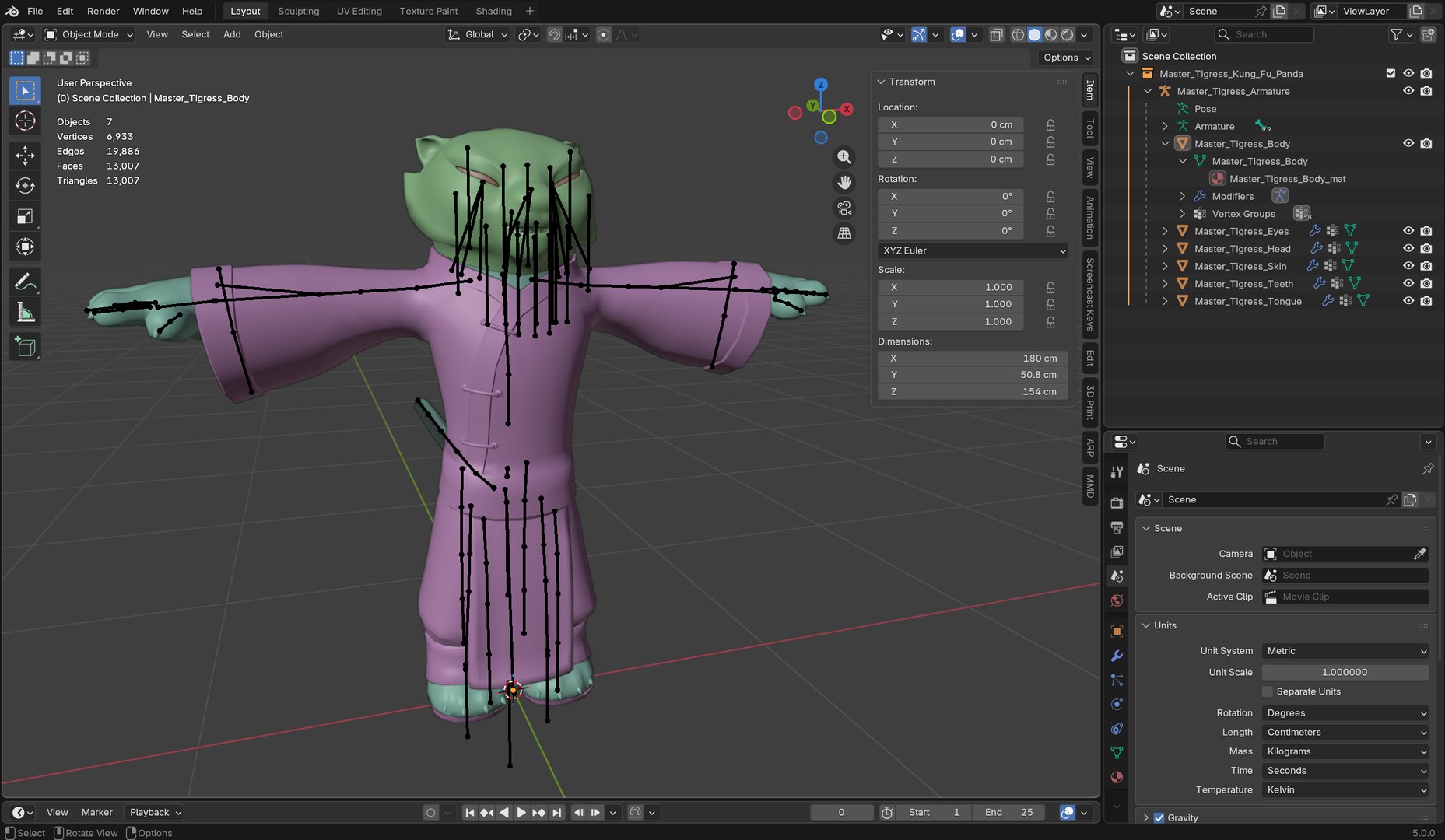This screenshot has height=840, width=1445.
Task: Hide Master_Tigress_Tongue in viewport
Action: 1408,301
